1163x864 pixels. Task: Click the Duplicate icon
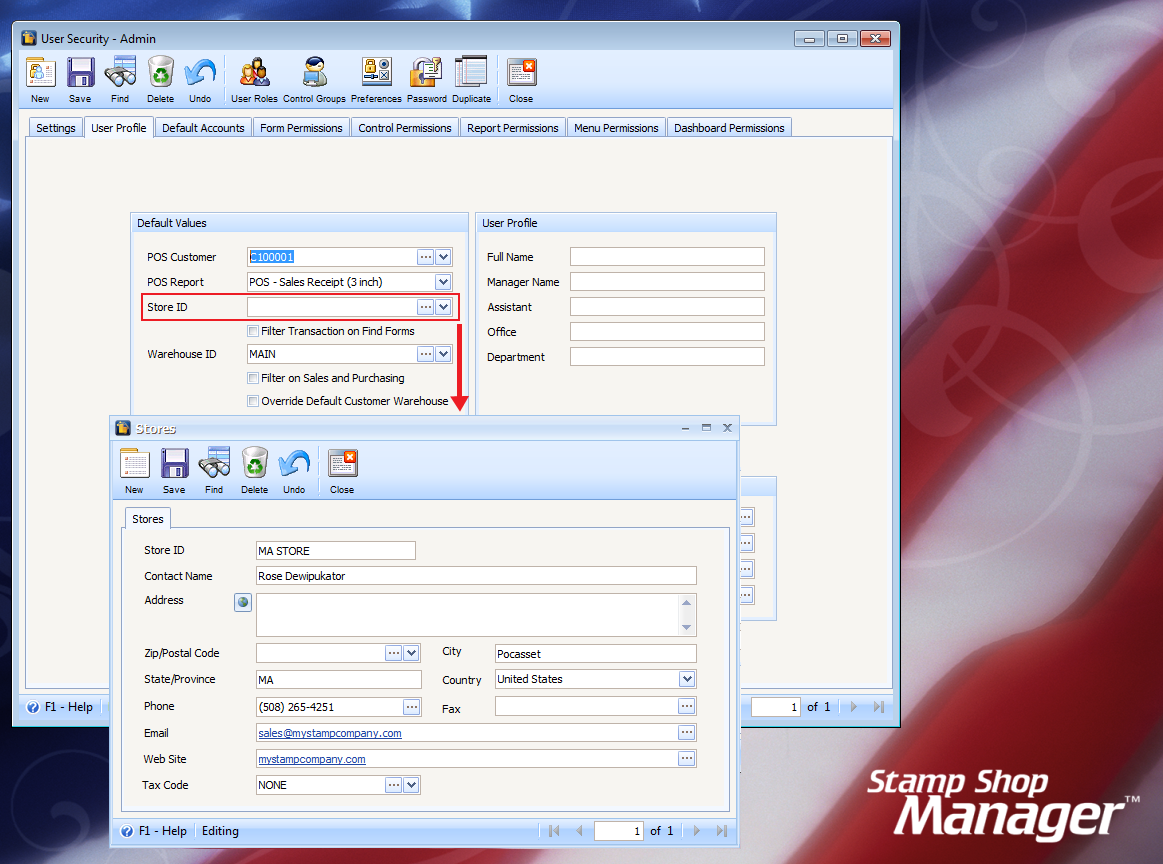tap(471, 79)
